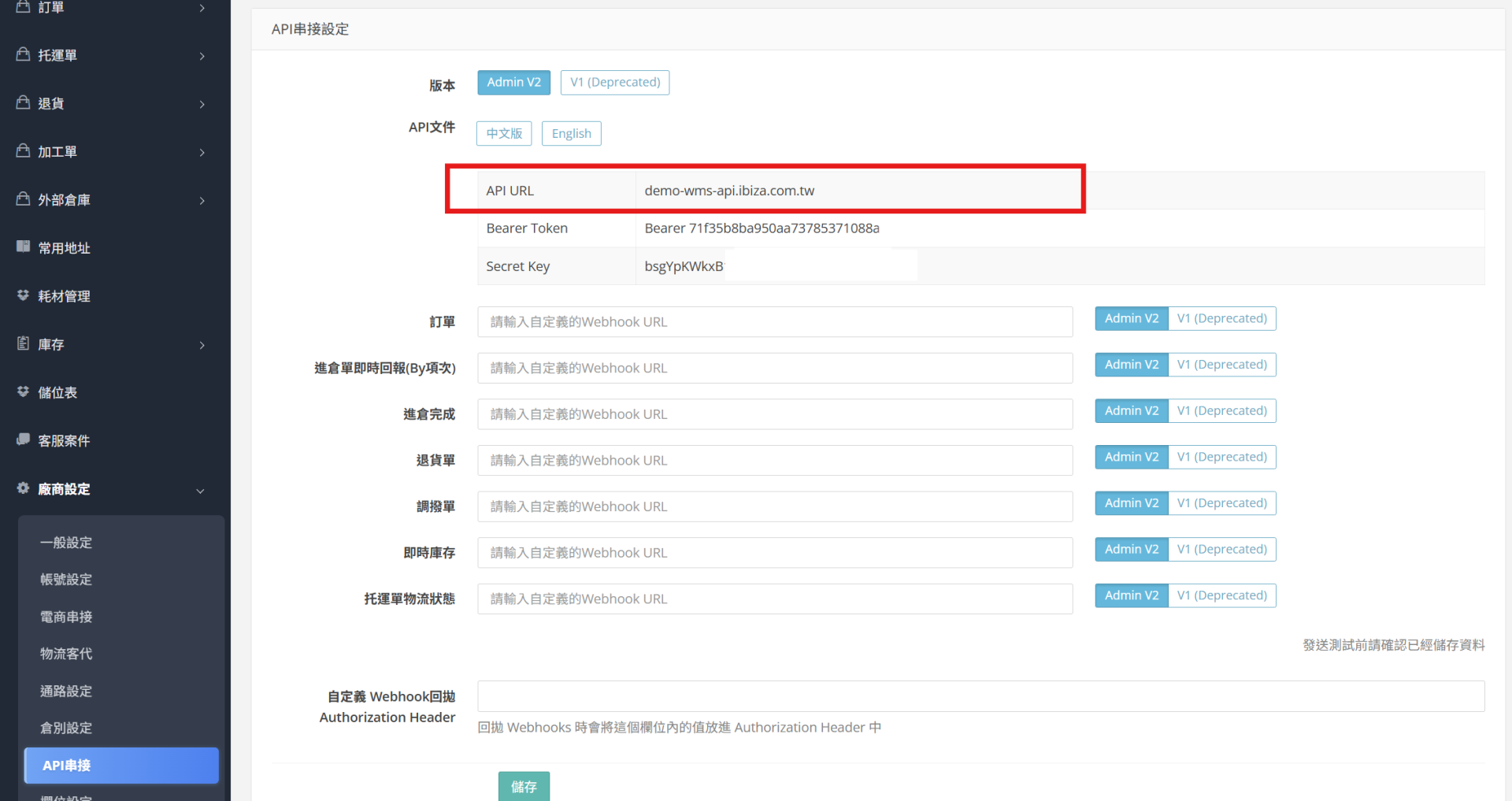Click the 常用地址 book icon

click(x=23, y=247)
